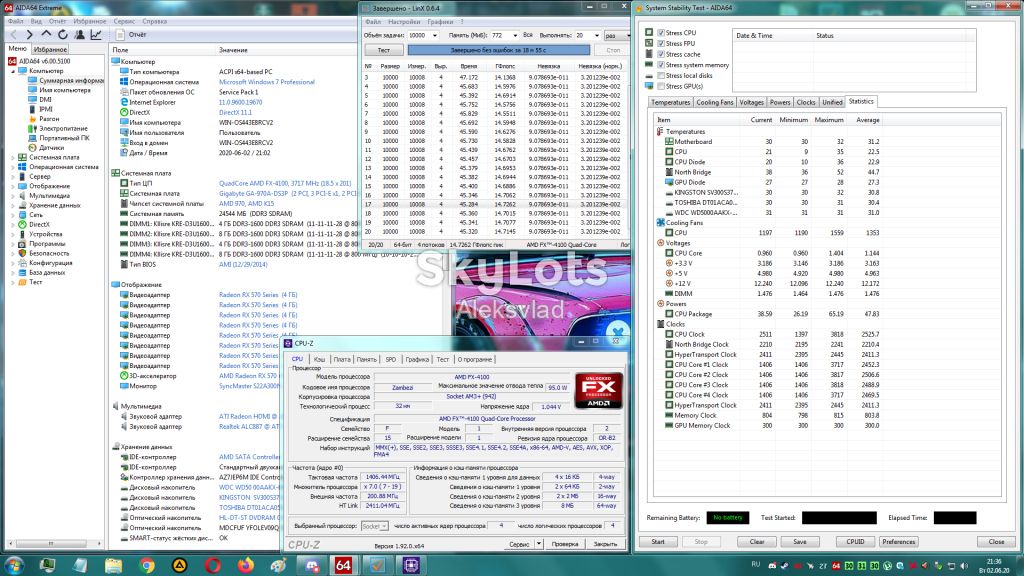1024x576 pixels.
Task: Open the LinX memory dropdown (772)
Action: pyautogui.click(x=515, y=35)
